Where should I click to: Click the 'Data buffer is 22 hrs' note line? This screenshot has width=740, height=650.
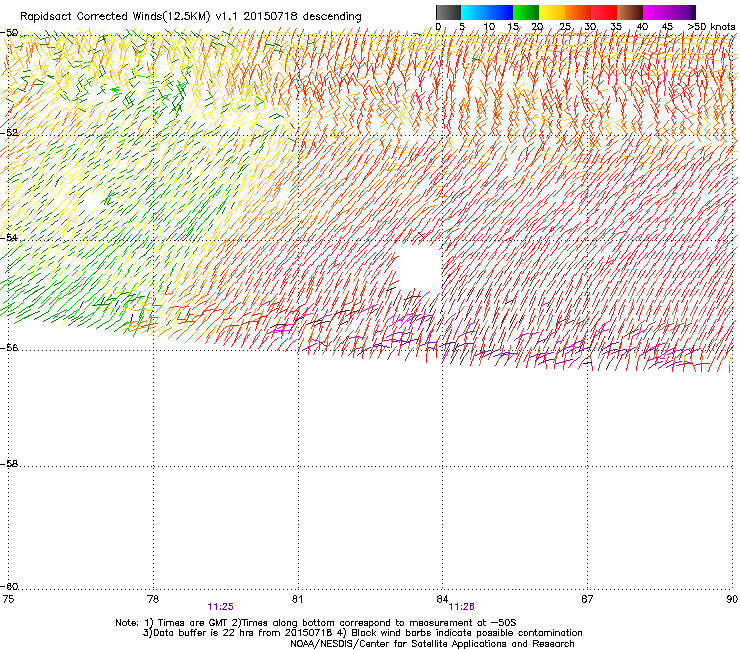tap(362, 633)
